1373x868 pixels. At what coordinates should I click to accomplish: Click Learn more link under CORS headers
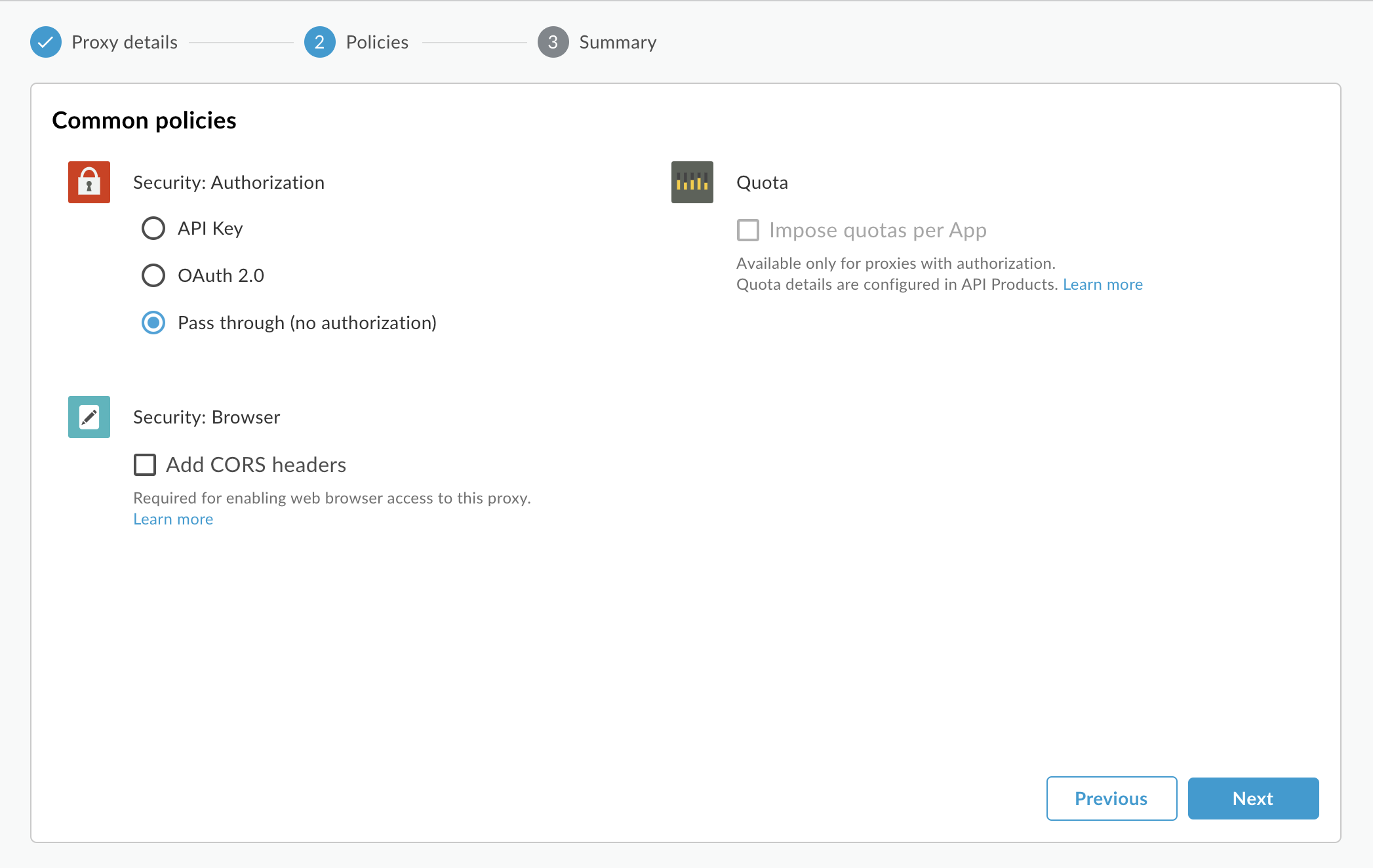(174, 517)
